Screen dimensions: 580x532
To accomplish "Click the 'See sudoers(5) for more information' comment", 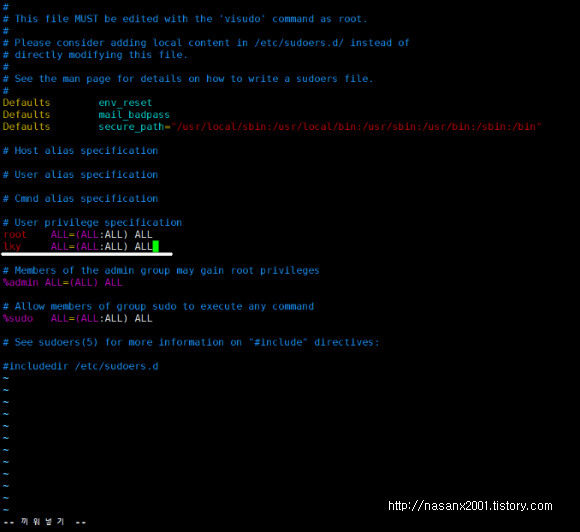I will [x=191, y=342].
